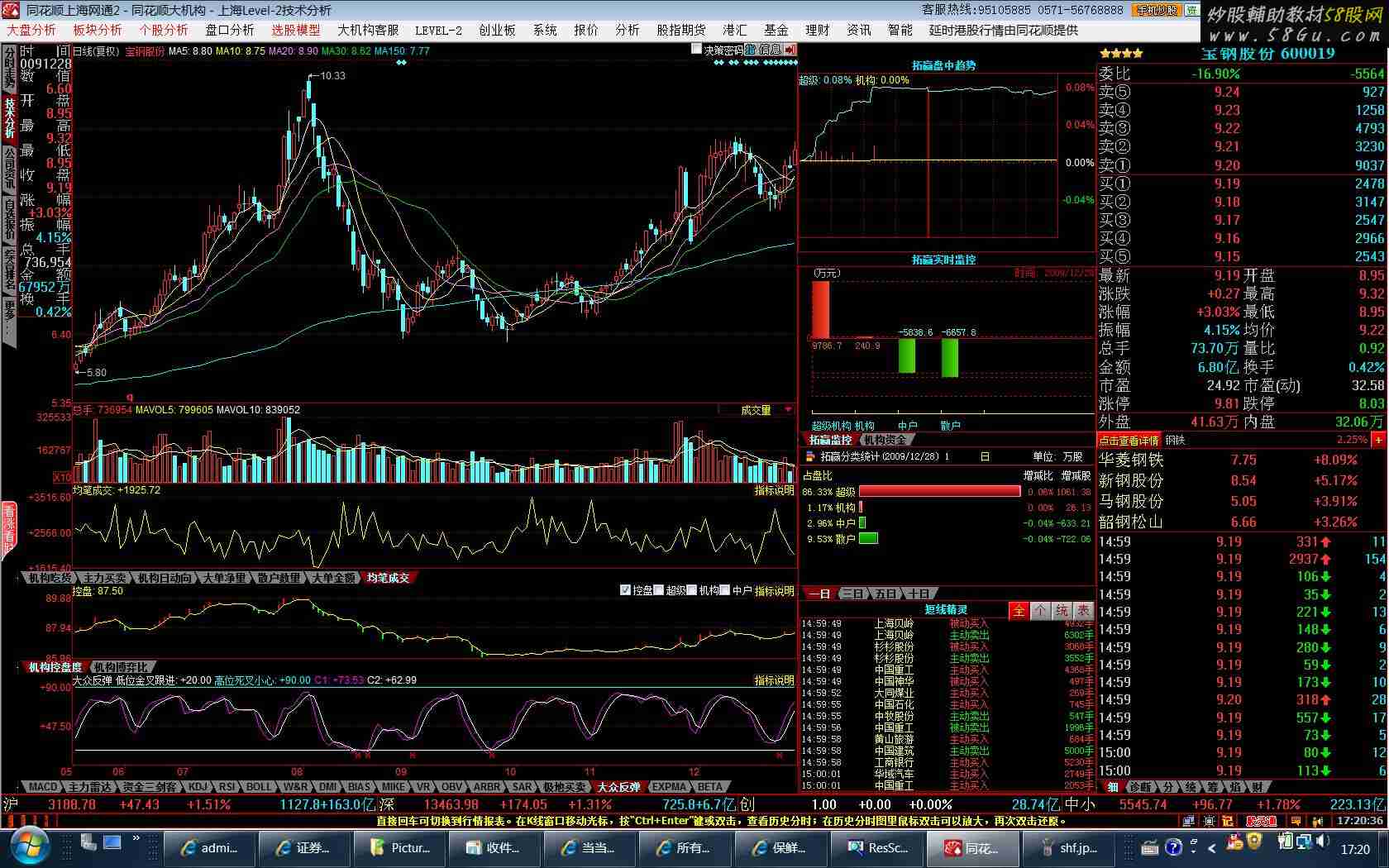The image size is (1389, 868).
Task: Select the BOLL indicator tab
Action: coord(258,787)
